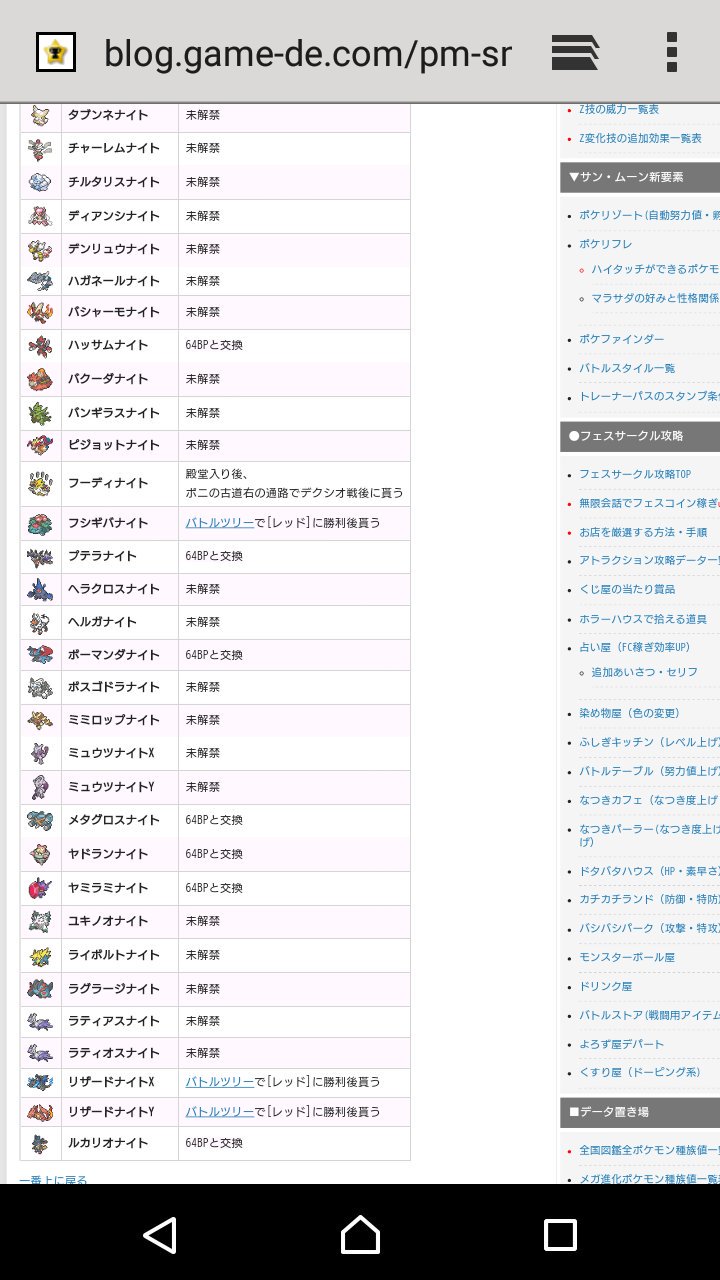Open the 染め物屋（色の変更） sidebar link
720x1280 pixels.
[x=630, y=713]
